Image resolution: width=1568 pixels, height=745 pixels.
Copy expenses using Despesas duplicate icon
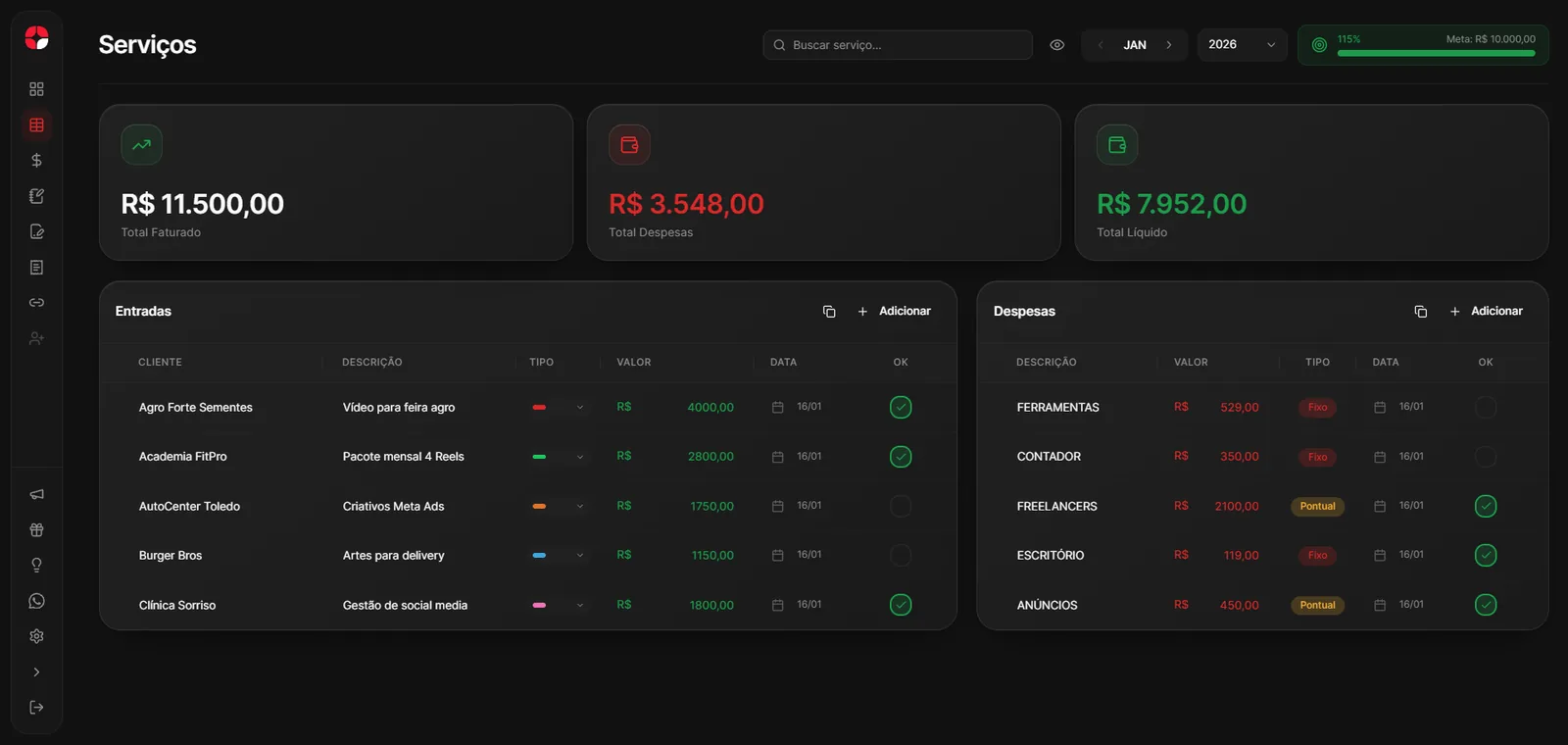1421,311
